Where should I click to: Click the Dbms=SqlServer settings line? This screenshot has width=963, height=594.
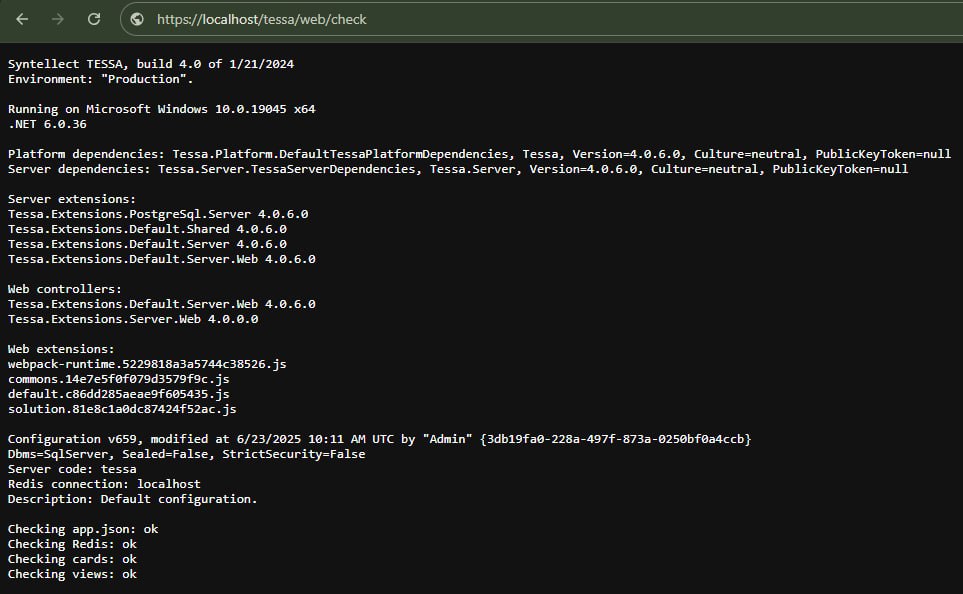(x=186, y=454)
